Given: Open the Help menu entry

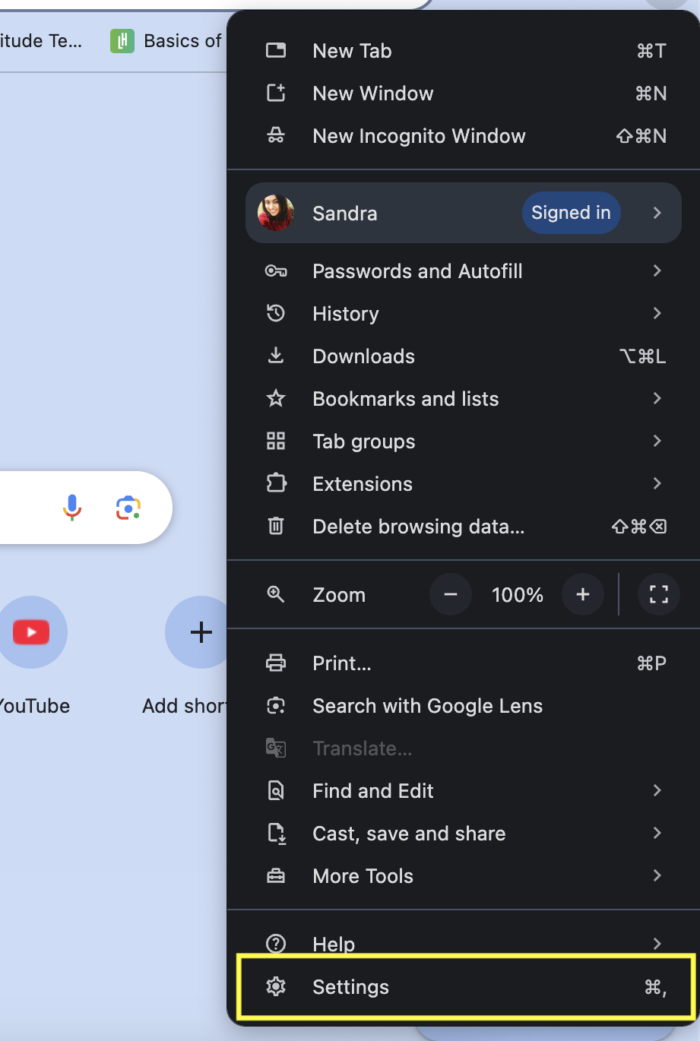Looking at the screenshot, I should coord(334,944).
